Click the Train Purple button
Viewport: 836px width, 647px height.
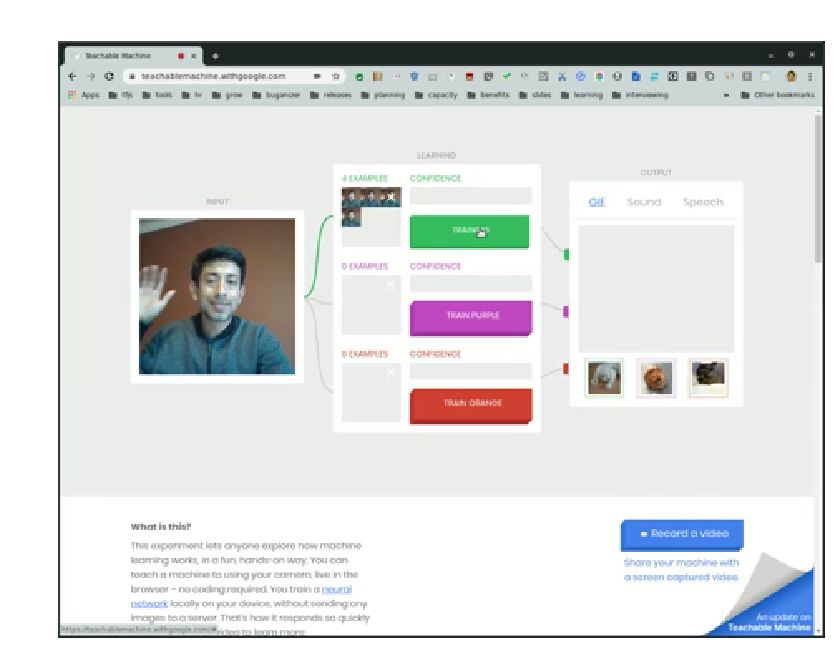pos(471,318)
